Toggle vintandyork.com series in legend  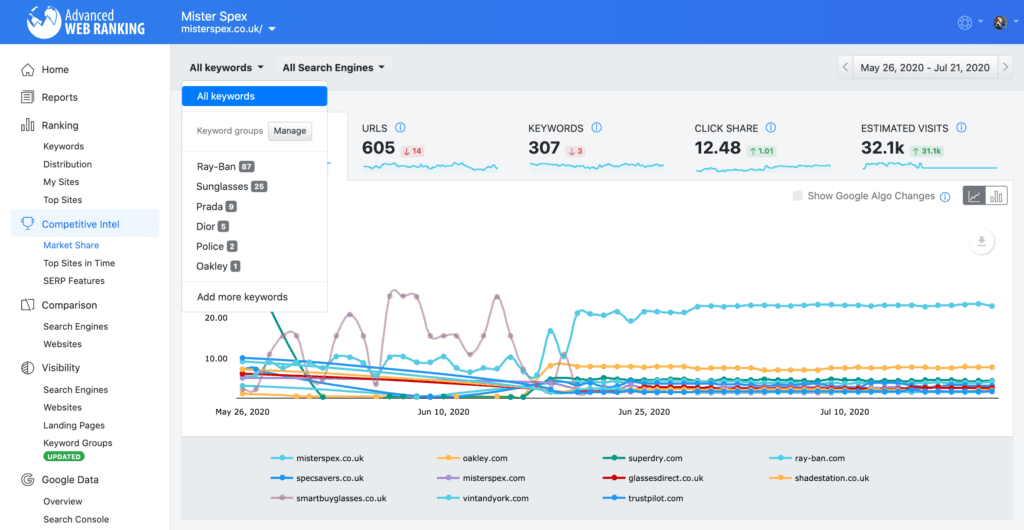pyautogui.click(x=483, y=498)
